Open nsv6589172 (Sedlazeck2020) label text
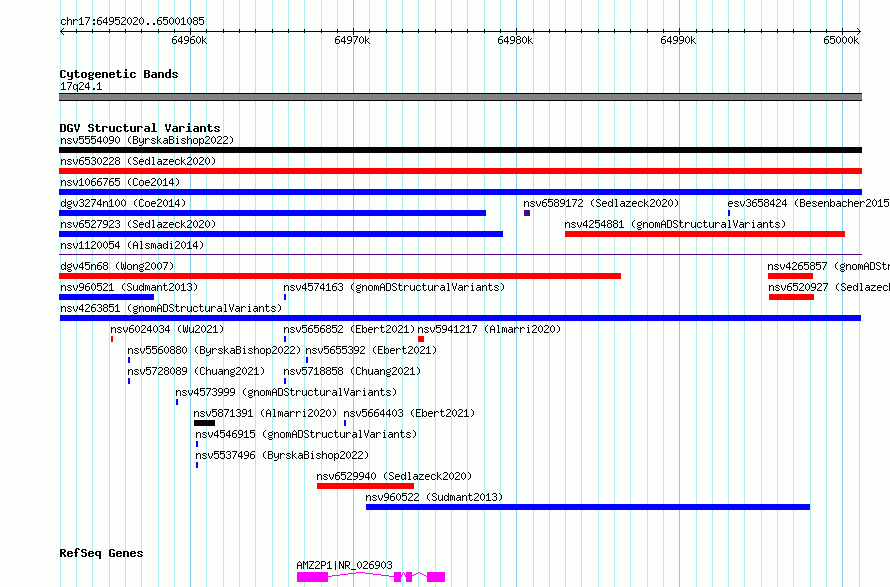This screenshot has height=587, width=890. pyautogui.click(x=601, y=203)
